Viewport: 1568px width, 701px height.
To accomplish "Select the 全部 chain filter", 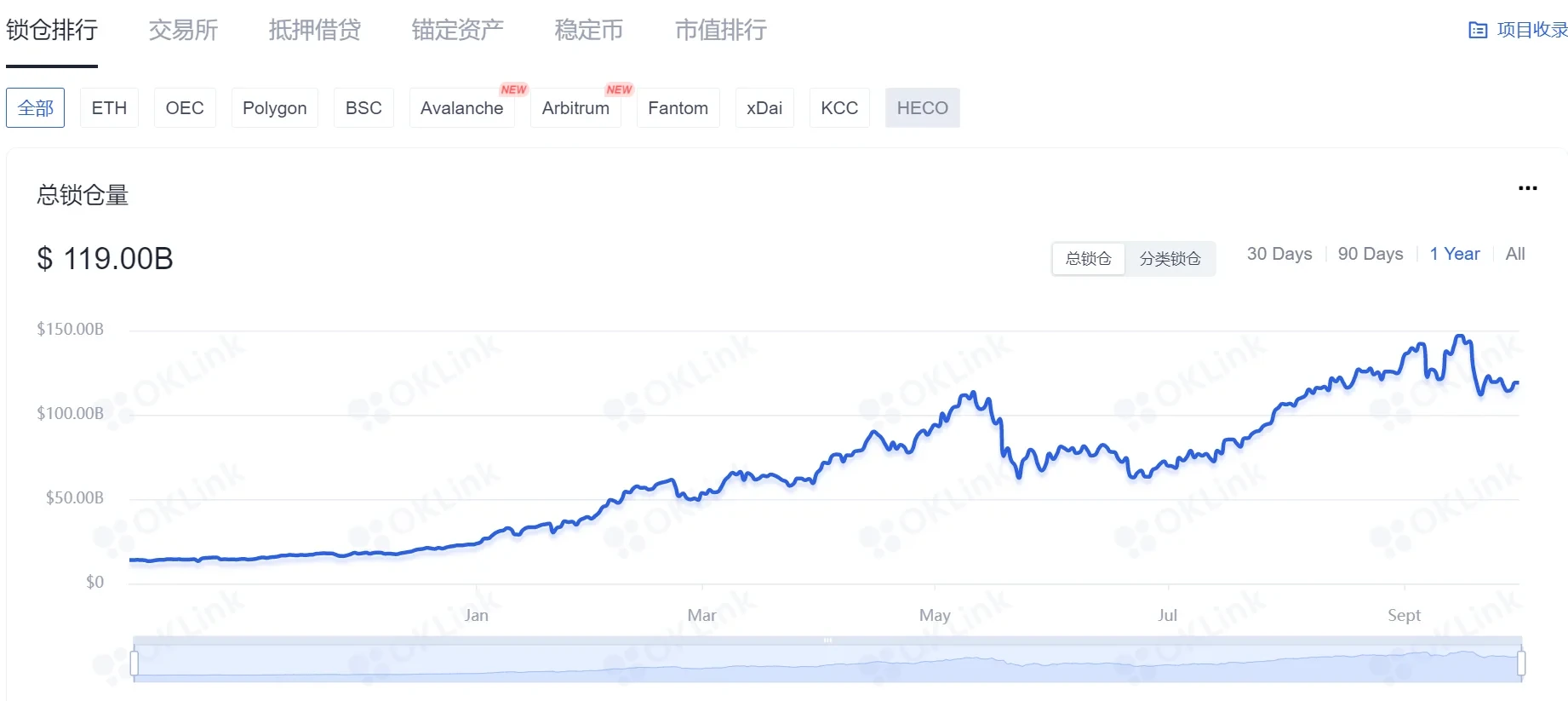I will [36, 108].
